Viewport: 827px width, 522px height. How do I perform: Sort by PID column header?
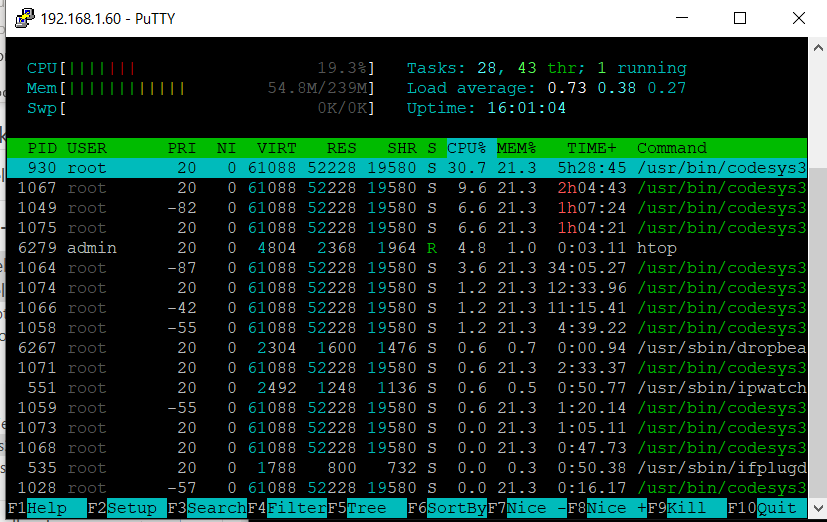tap(42, 148)
